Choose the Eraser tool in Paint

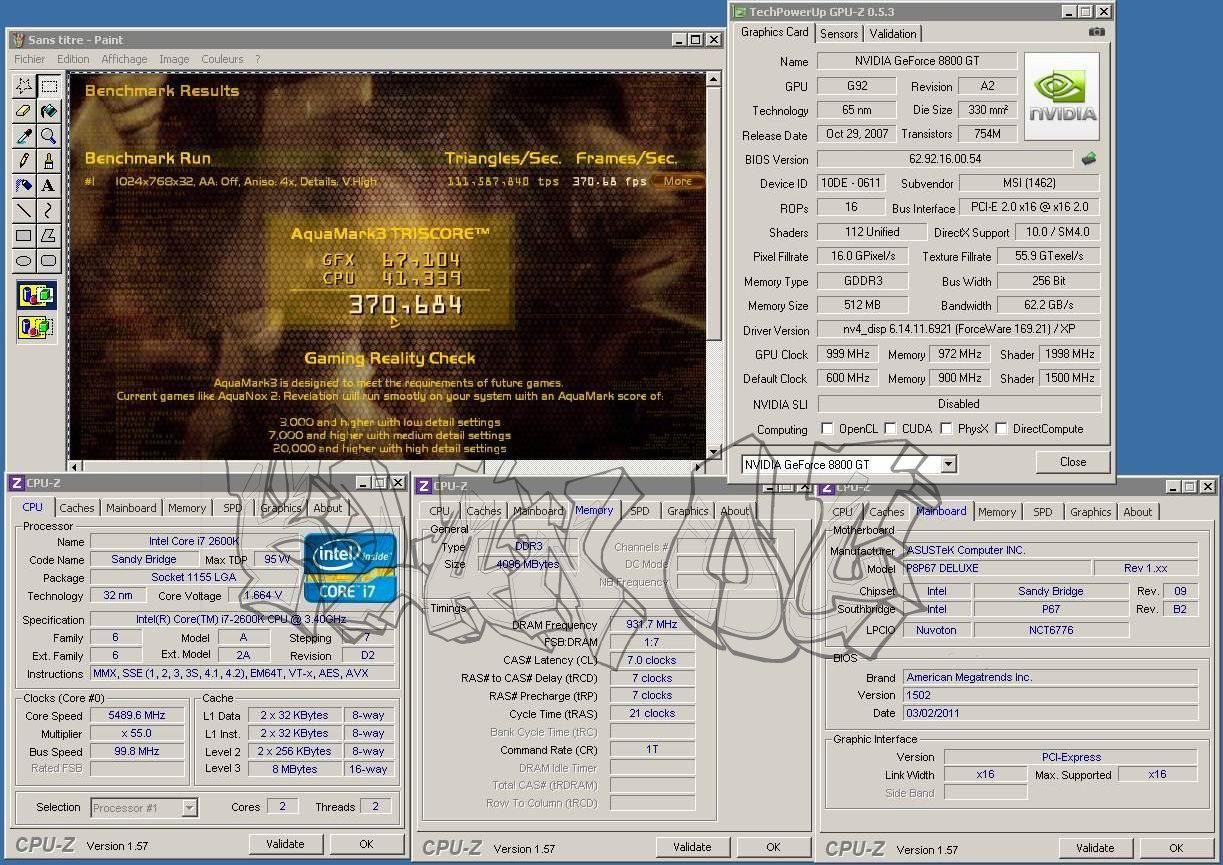click(x=24, y=111)
